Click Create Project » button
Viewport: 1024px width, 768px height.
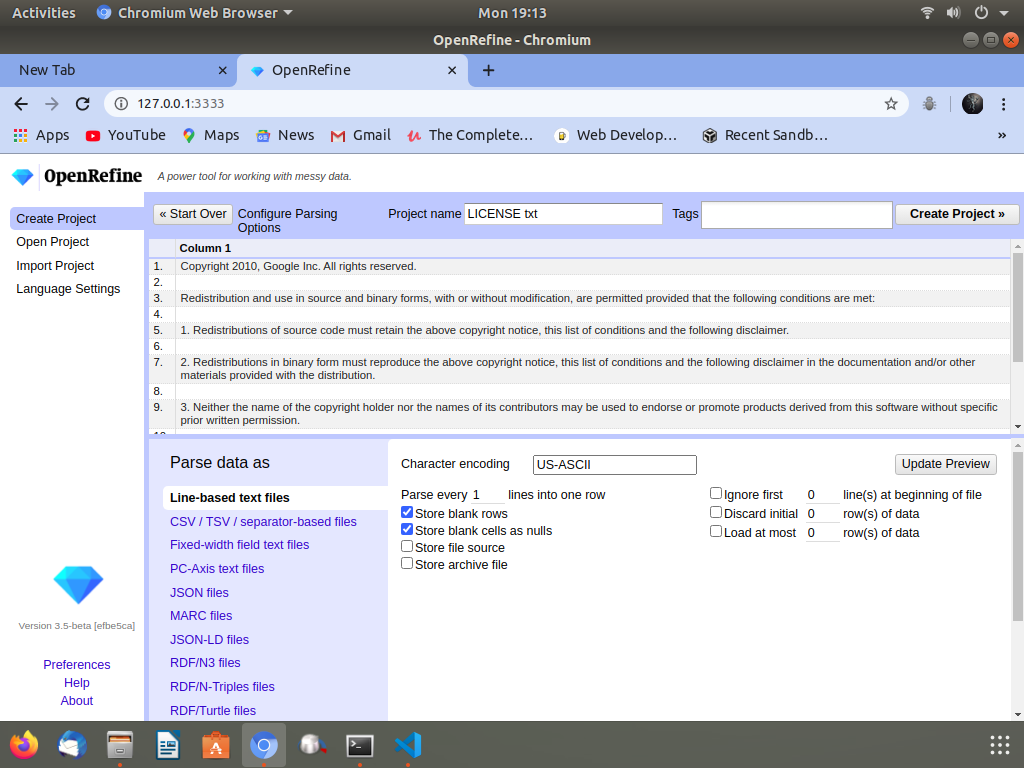point(957,214)
